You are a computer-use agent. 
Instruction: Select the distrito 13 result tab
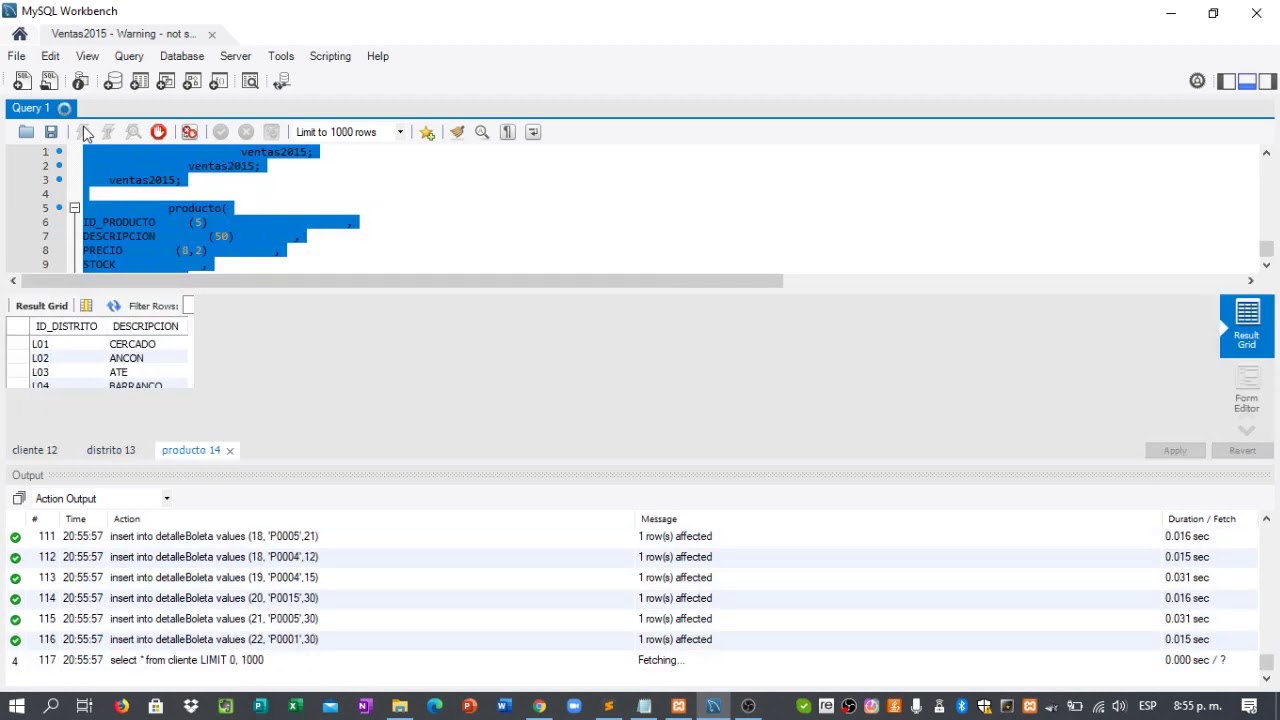111,450
